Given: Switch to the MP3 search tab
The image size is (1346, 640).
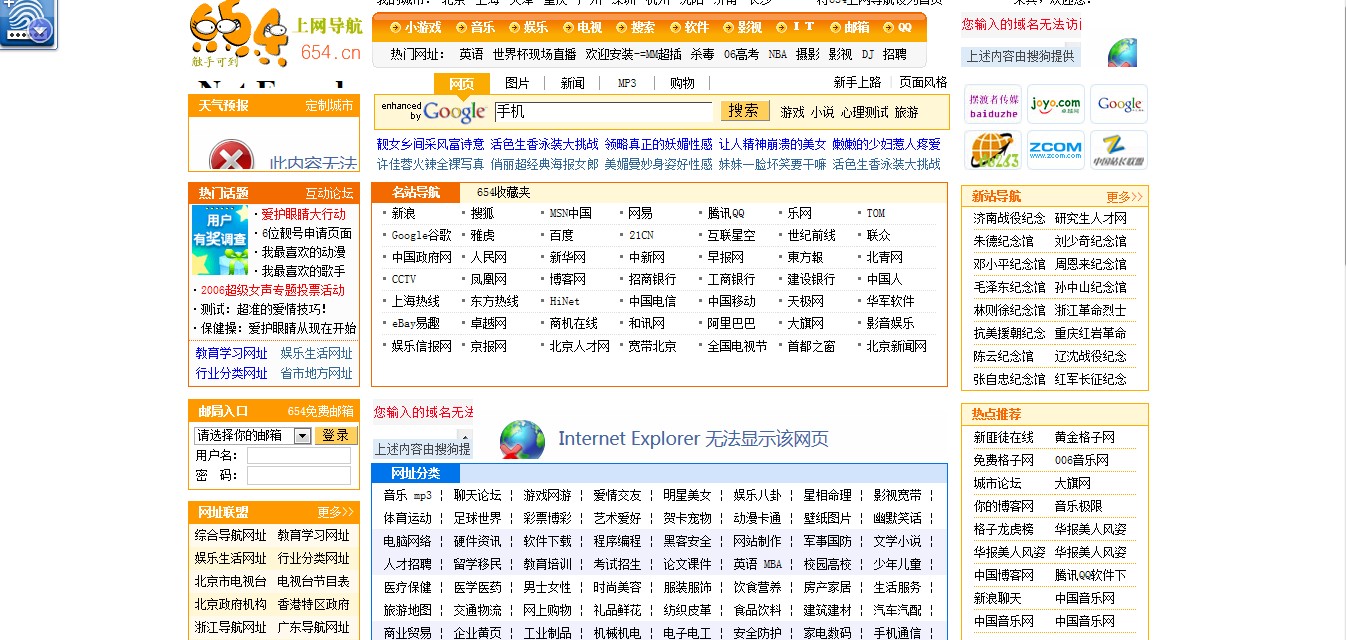Looking at the screenshot, I should coord(627,83).
